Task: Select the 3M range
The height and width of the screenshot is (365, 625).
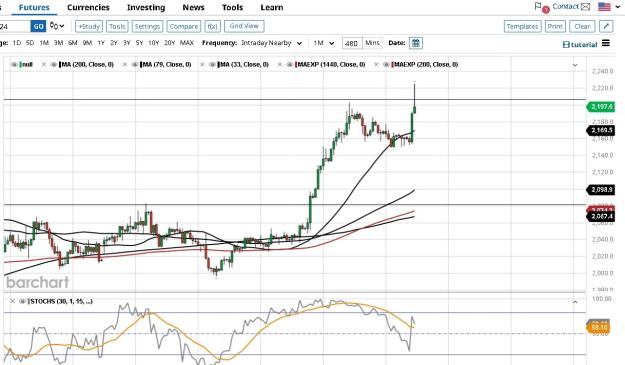Action: click(58, 43)
